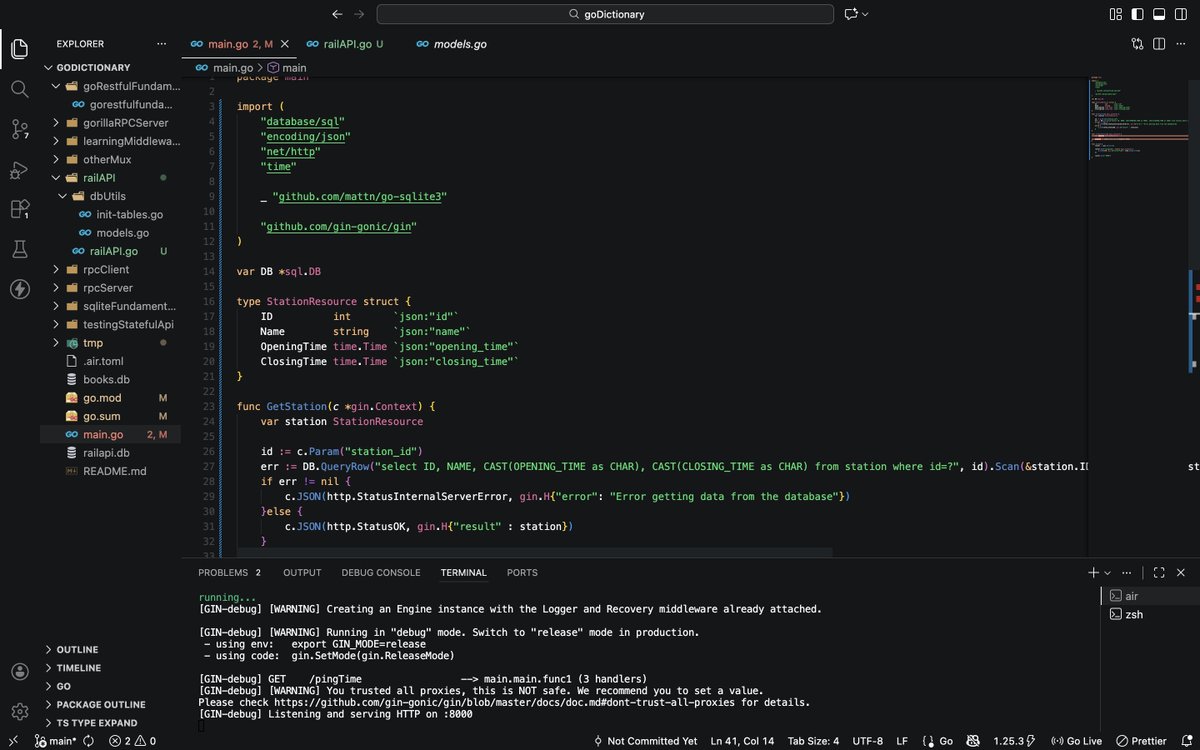Split the editor to the right

[1160, 44]
